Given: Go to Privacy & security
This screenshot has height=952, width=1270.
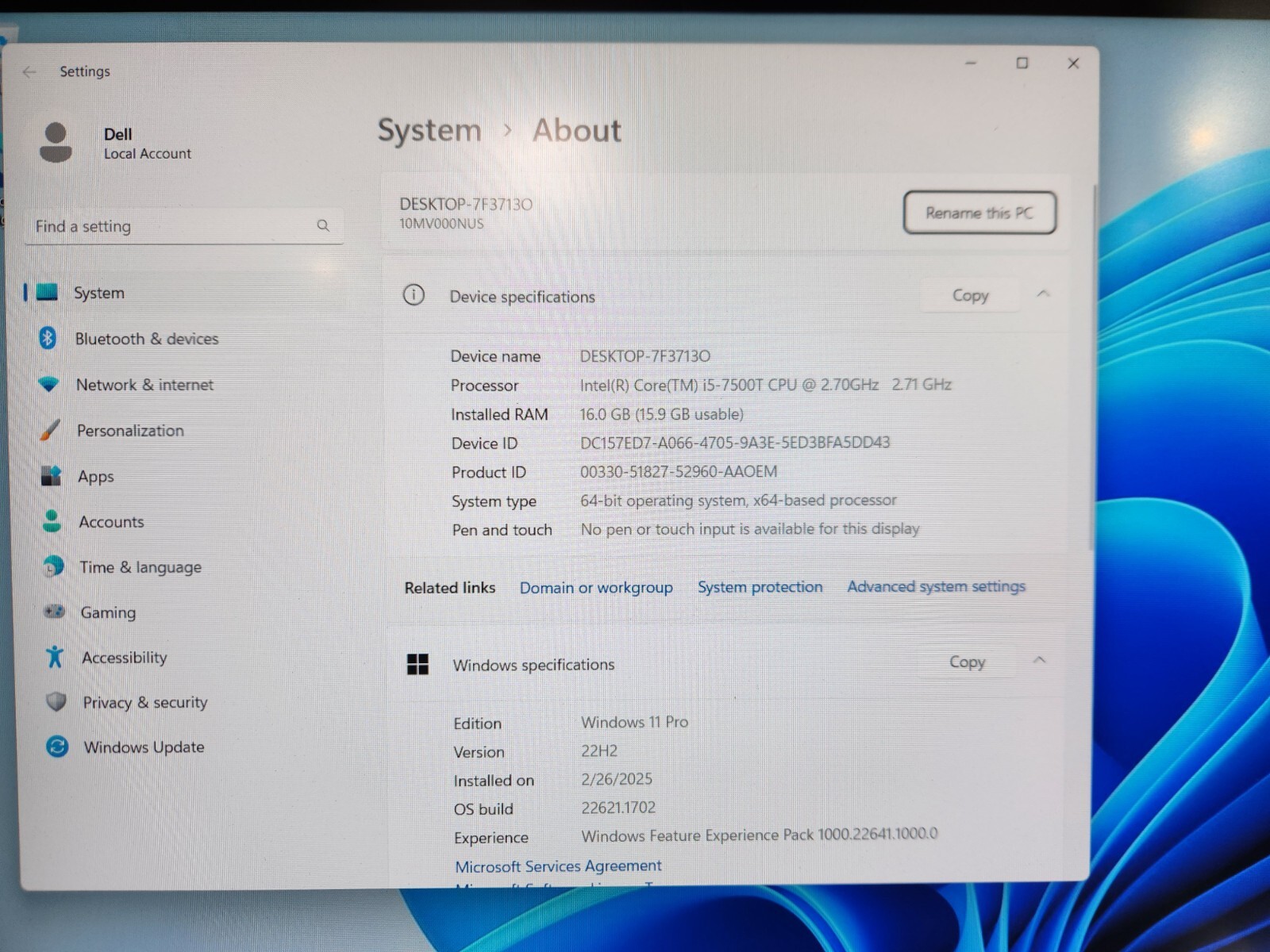Looking at the screenshot, I should click(x=145, y=703).
